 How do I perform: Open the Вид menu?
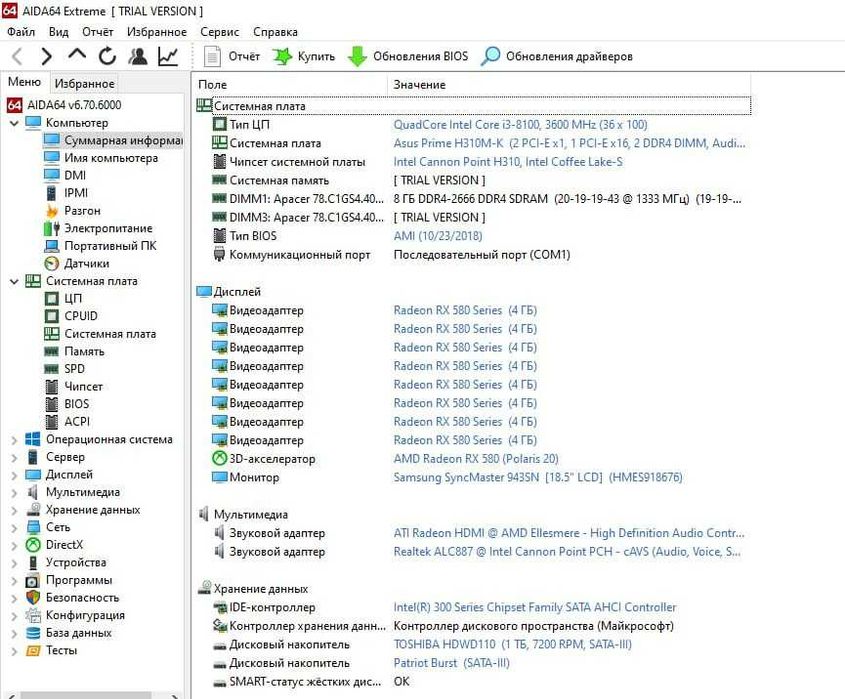point(58,32)
